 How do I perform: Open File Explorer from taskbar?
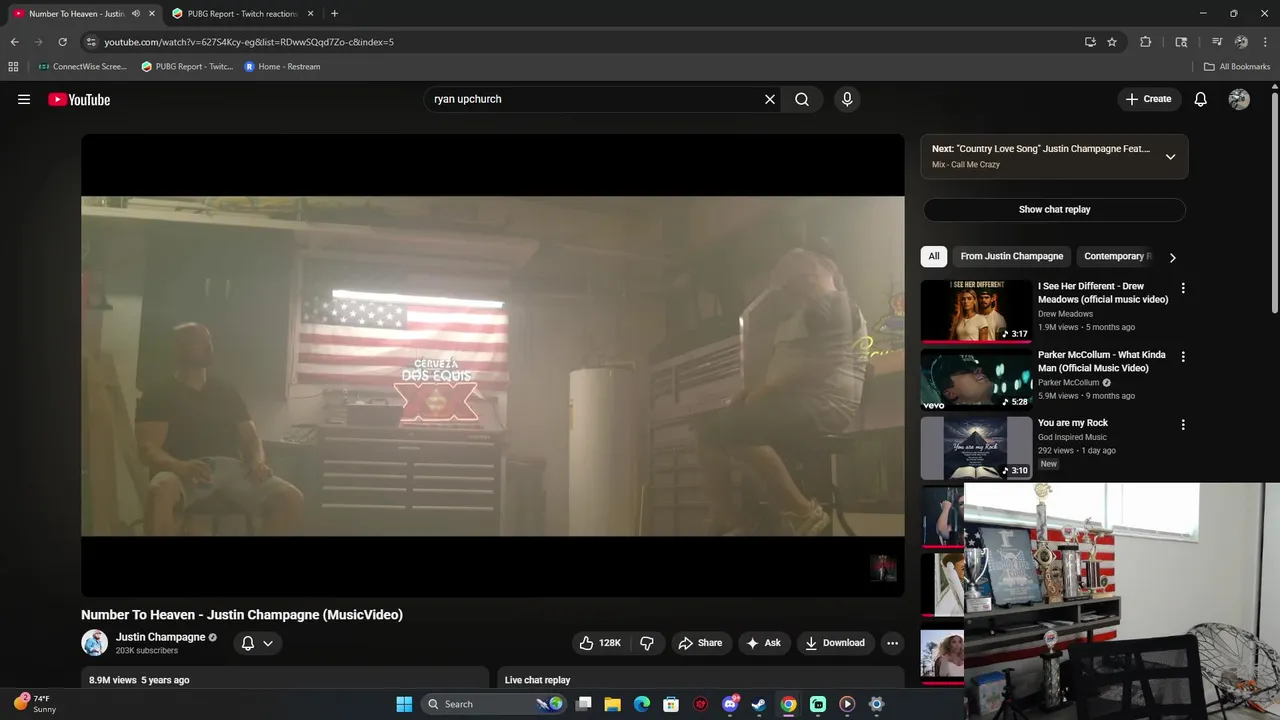click(x=613, y=704)
